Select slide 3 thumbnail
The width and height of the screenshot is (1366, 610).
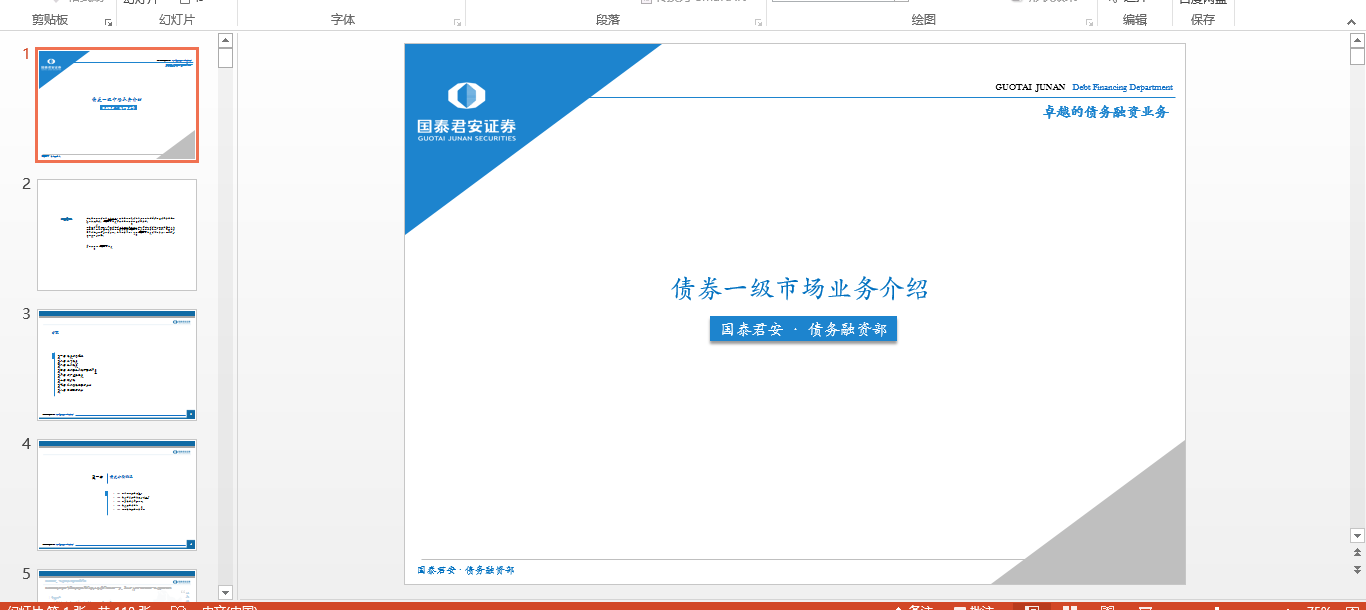pos(117,365)
